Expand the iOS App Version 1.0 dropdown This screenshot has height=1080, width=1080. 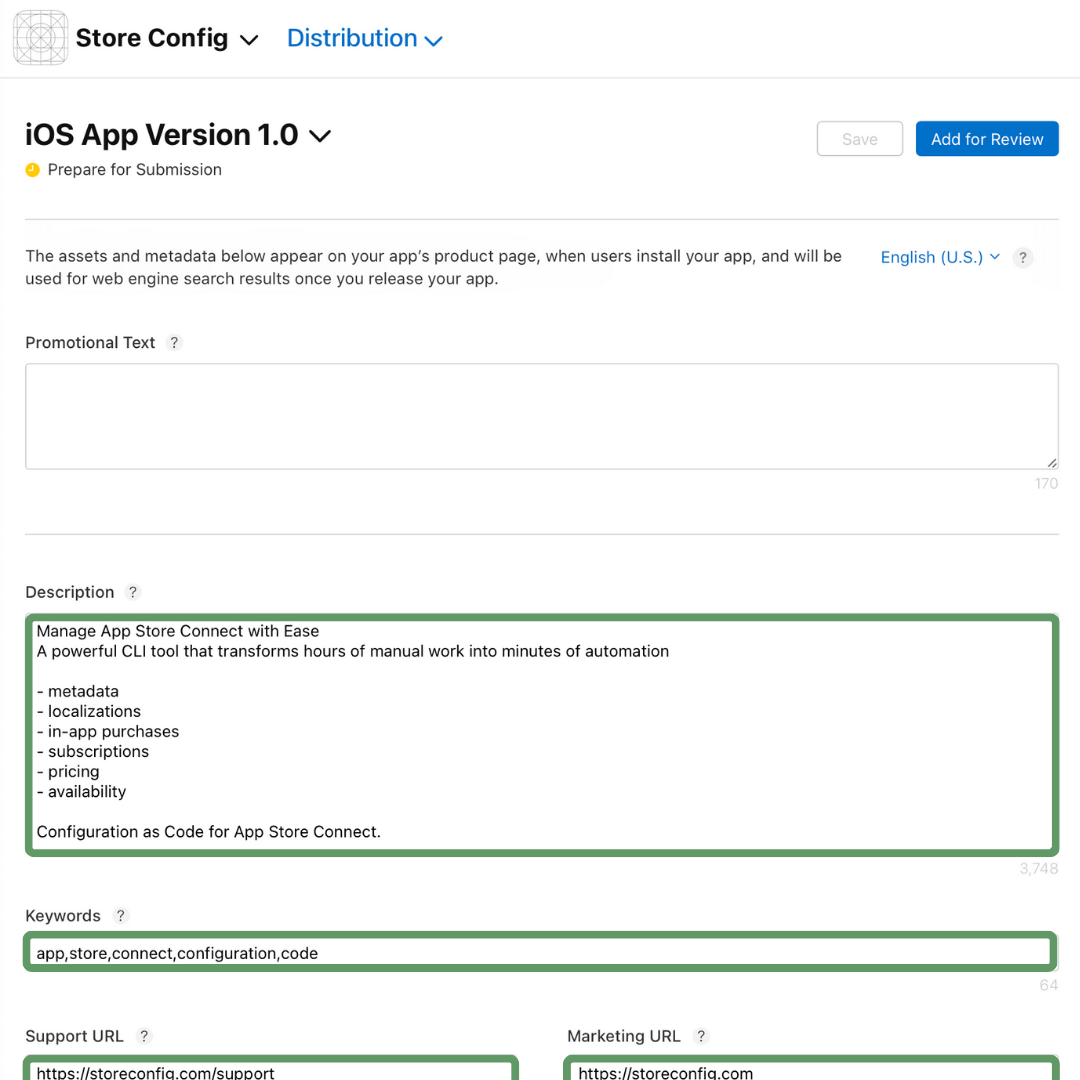[x=320, y=135]
